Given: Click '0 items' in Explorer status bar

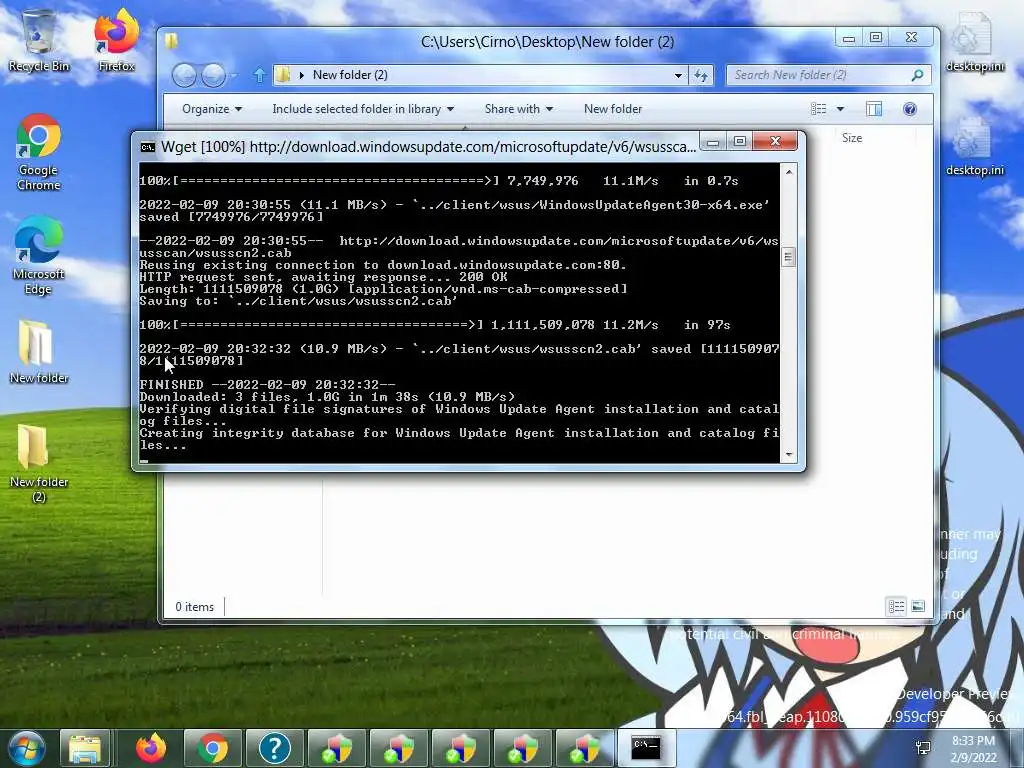Looking at the screenshot, I should coord(195,607).
